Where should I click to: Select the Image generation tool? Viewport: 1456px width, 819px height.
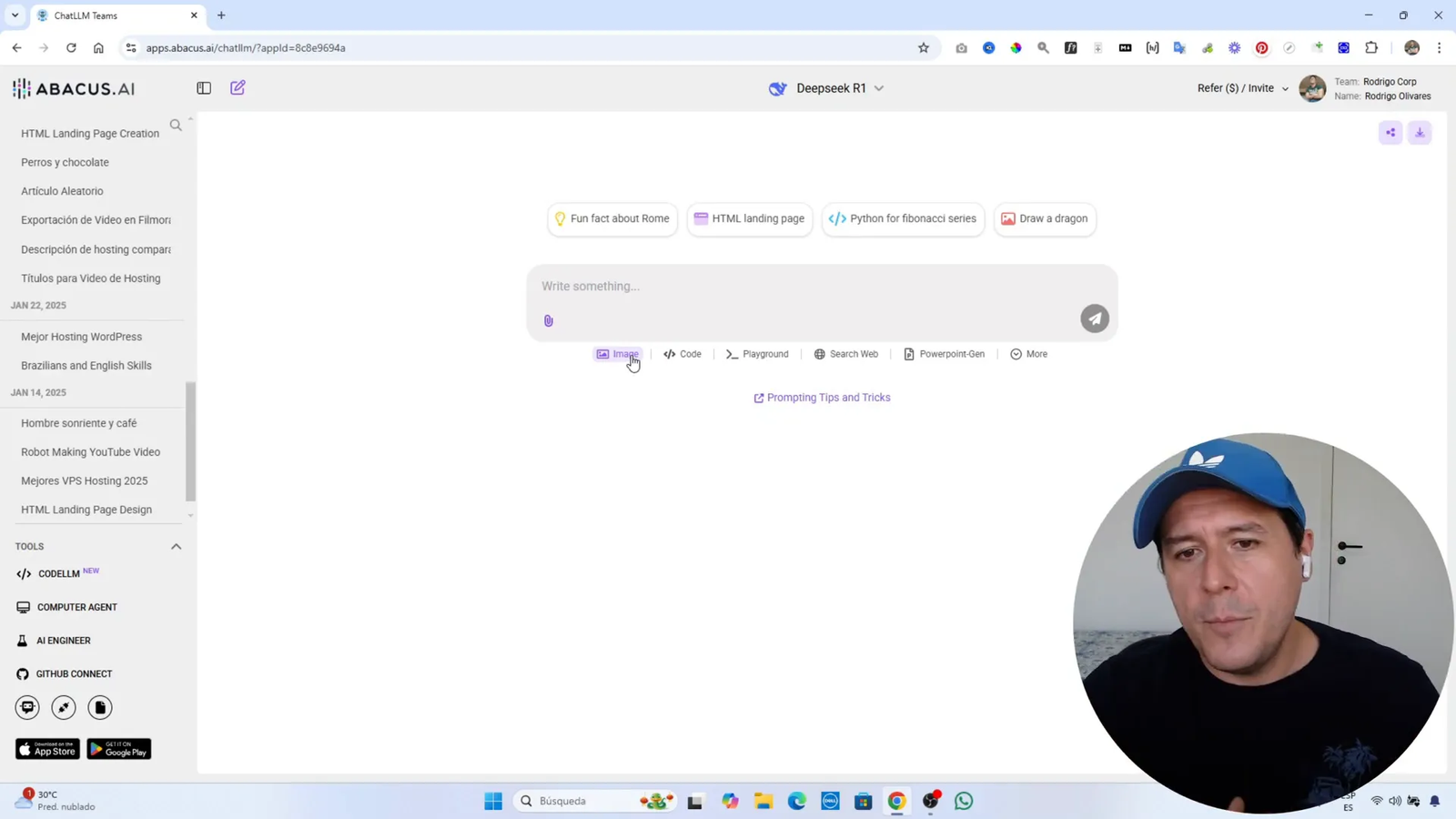pyautogui.click(x=618, y=354)
